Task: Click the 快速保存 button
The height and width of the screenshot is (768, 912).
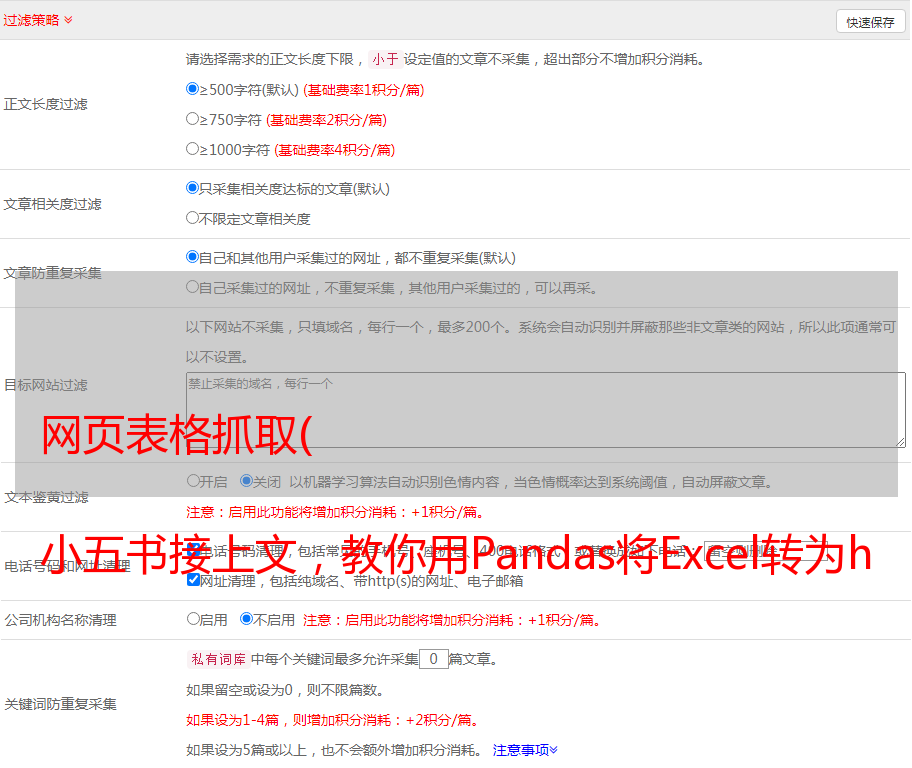Action: tap(870, 22)
